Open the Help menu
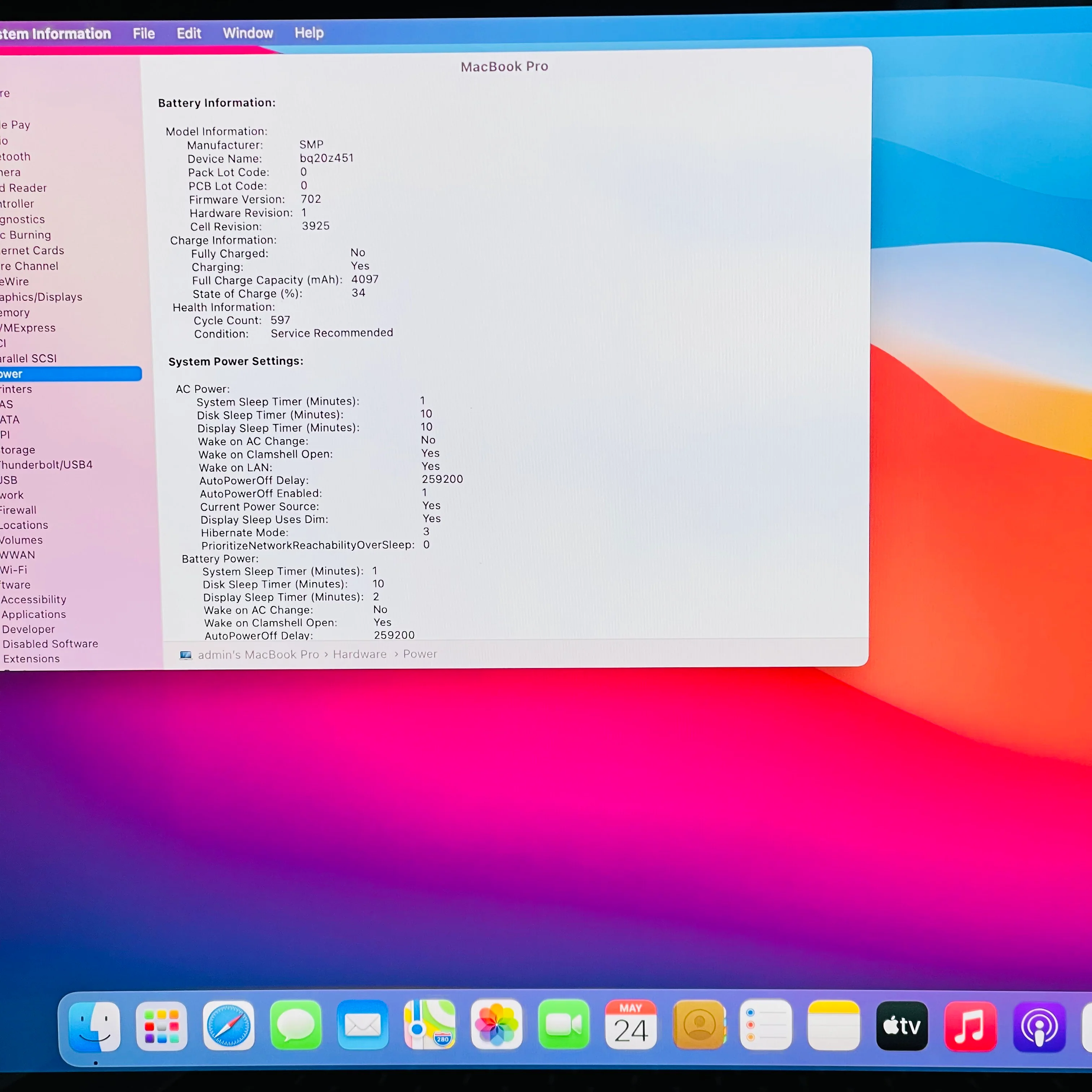The width and height of the screenshot is (1092, 1092). click(x=309, y=33)
